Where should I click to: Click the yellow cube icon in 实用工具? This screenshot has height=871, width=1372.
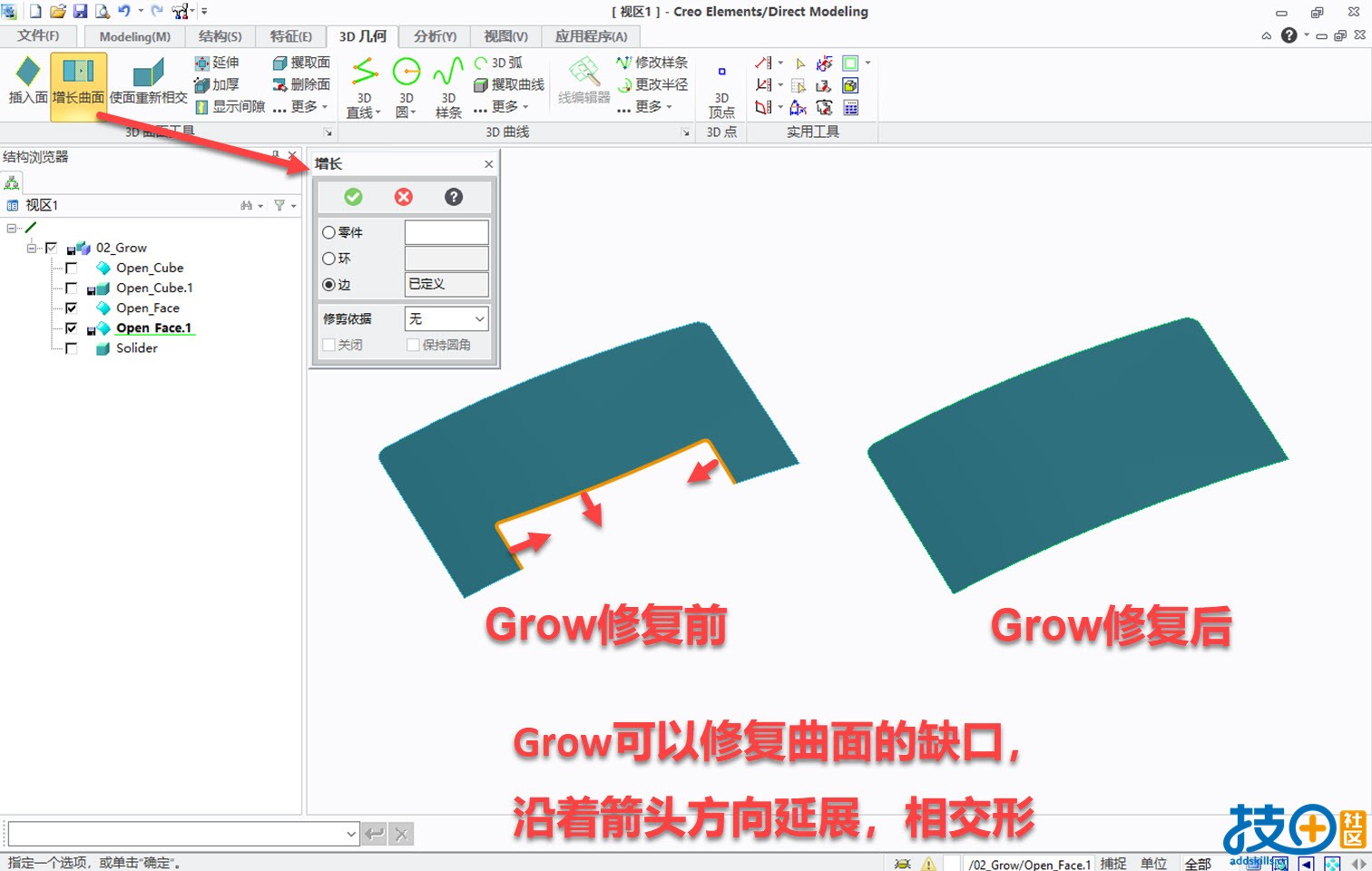pyautogui.click(x=850, y=85)
